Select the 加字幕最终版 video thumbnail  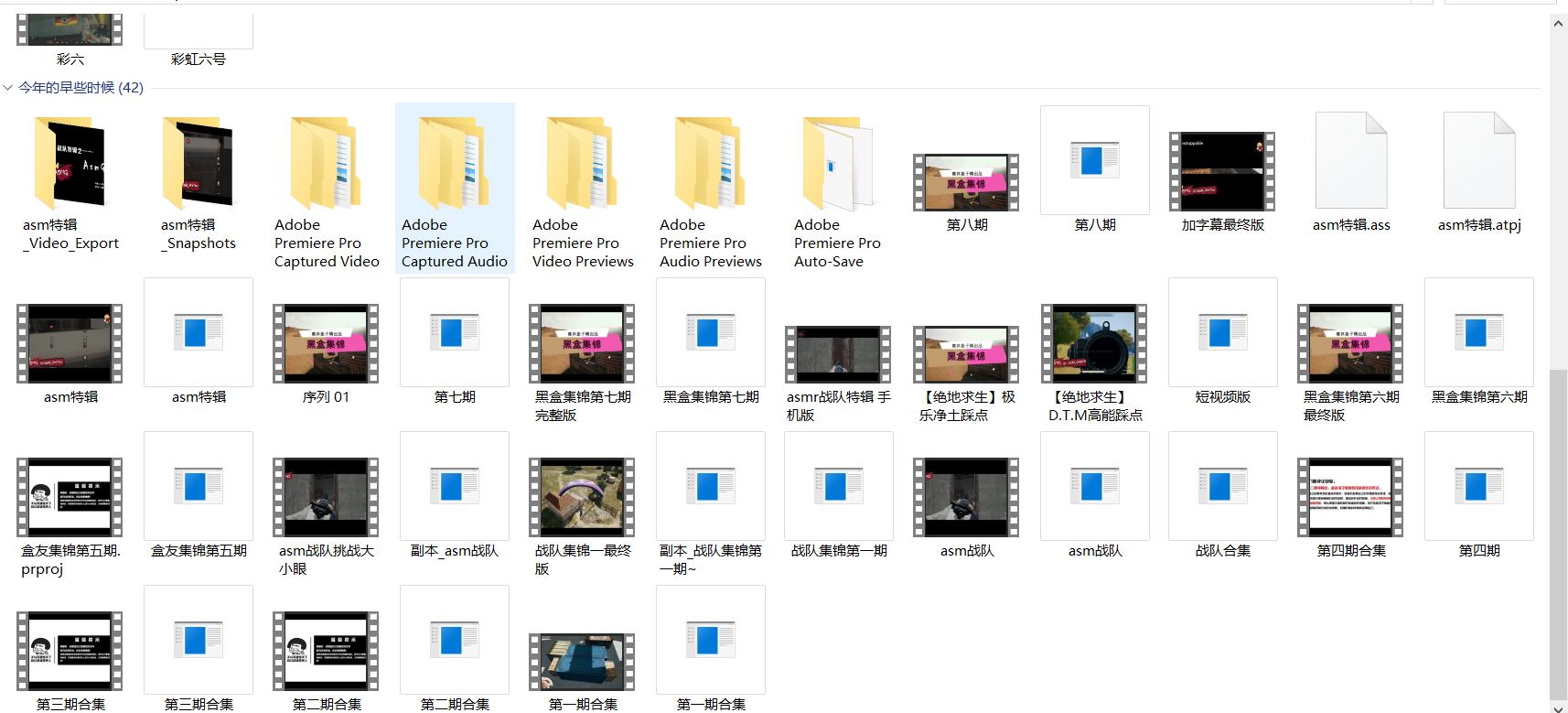(1222, 171)
